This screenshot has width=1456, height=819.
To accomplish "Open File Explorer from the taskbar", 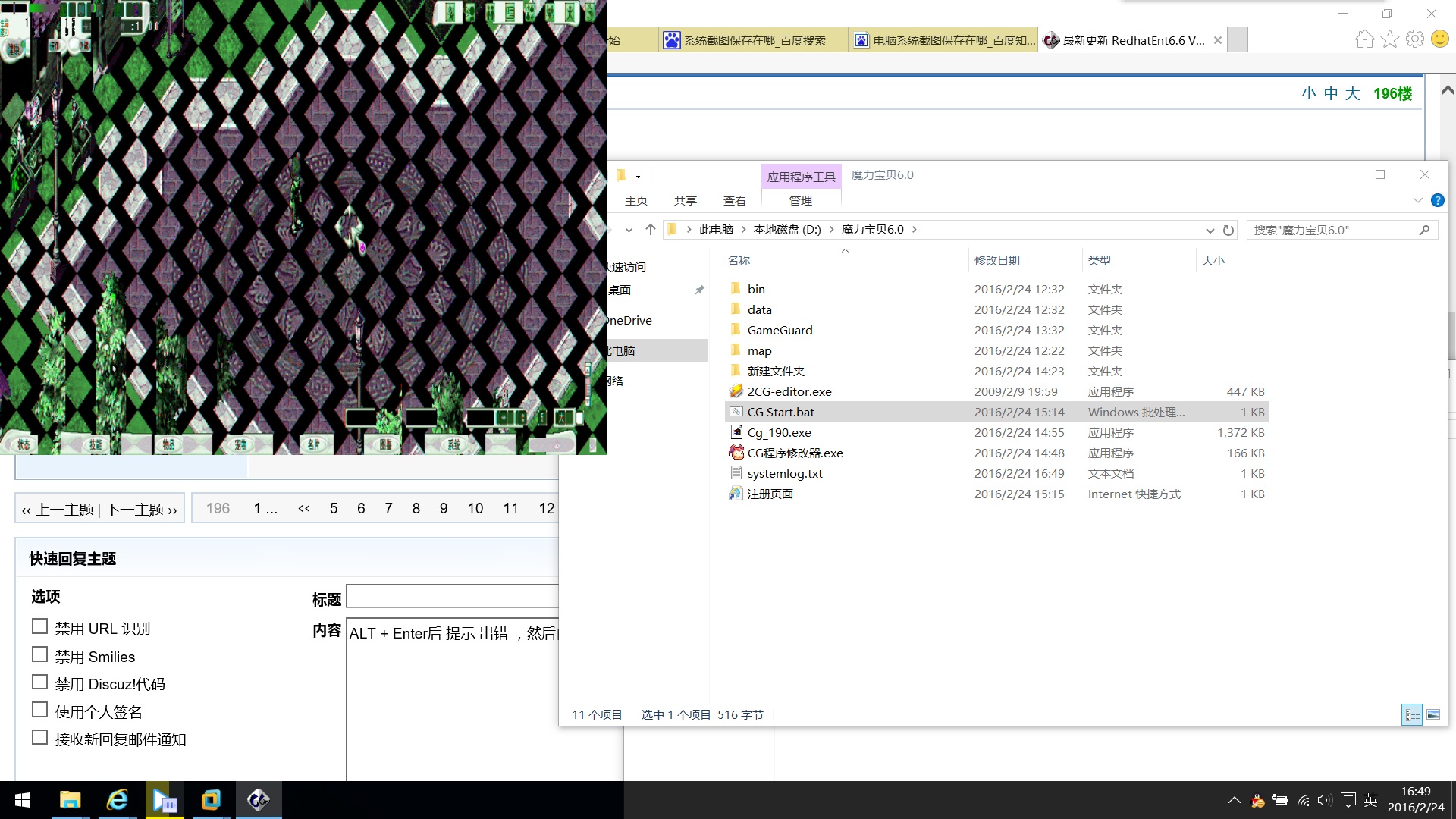I will point(71,800).
